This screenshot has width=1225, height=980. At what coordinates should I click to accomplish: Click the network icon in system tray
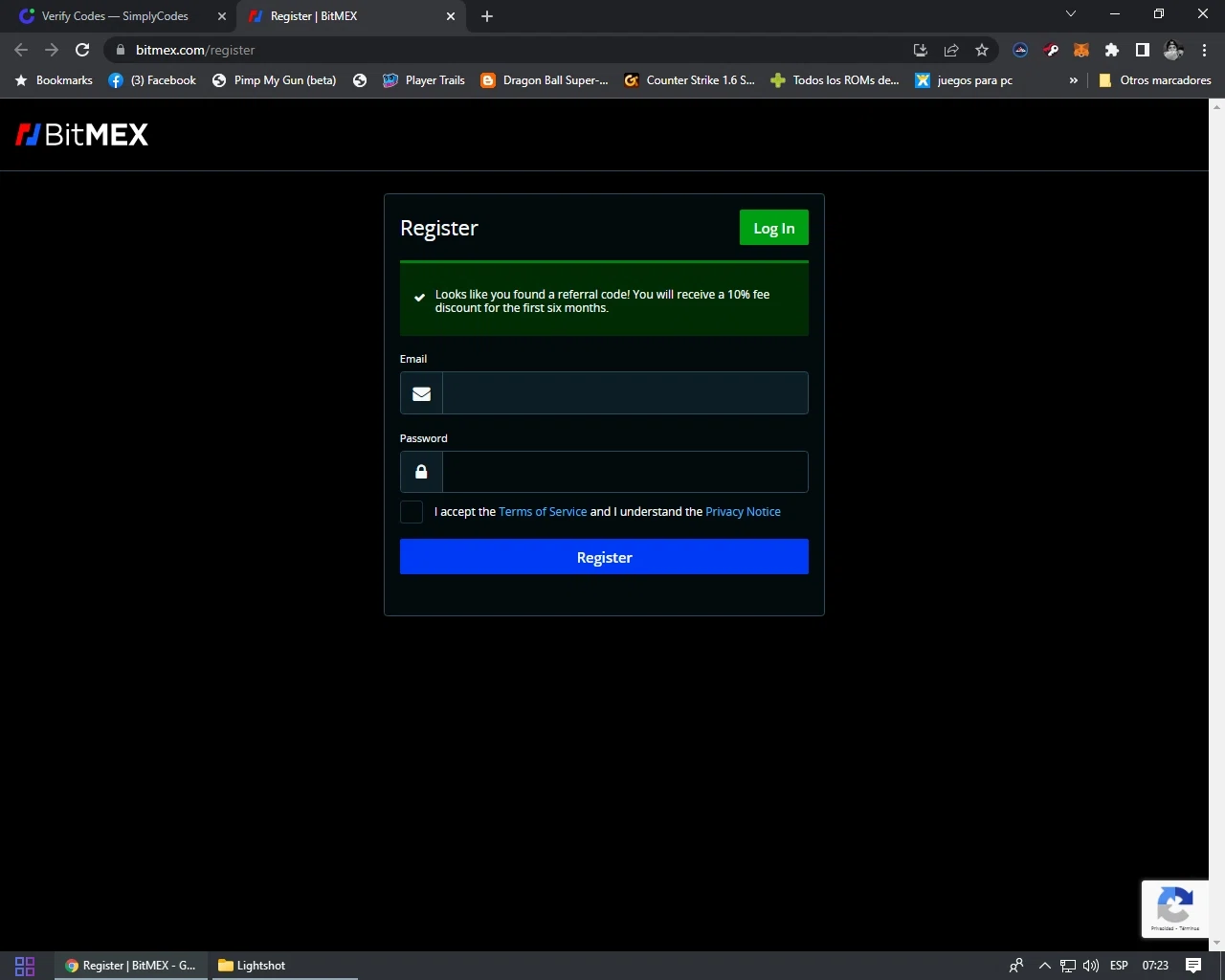click(1068, 966)
